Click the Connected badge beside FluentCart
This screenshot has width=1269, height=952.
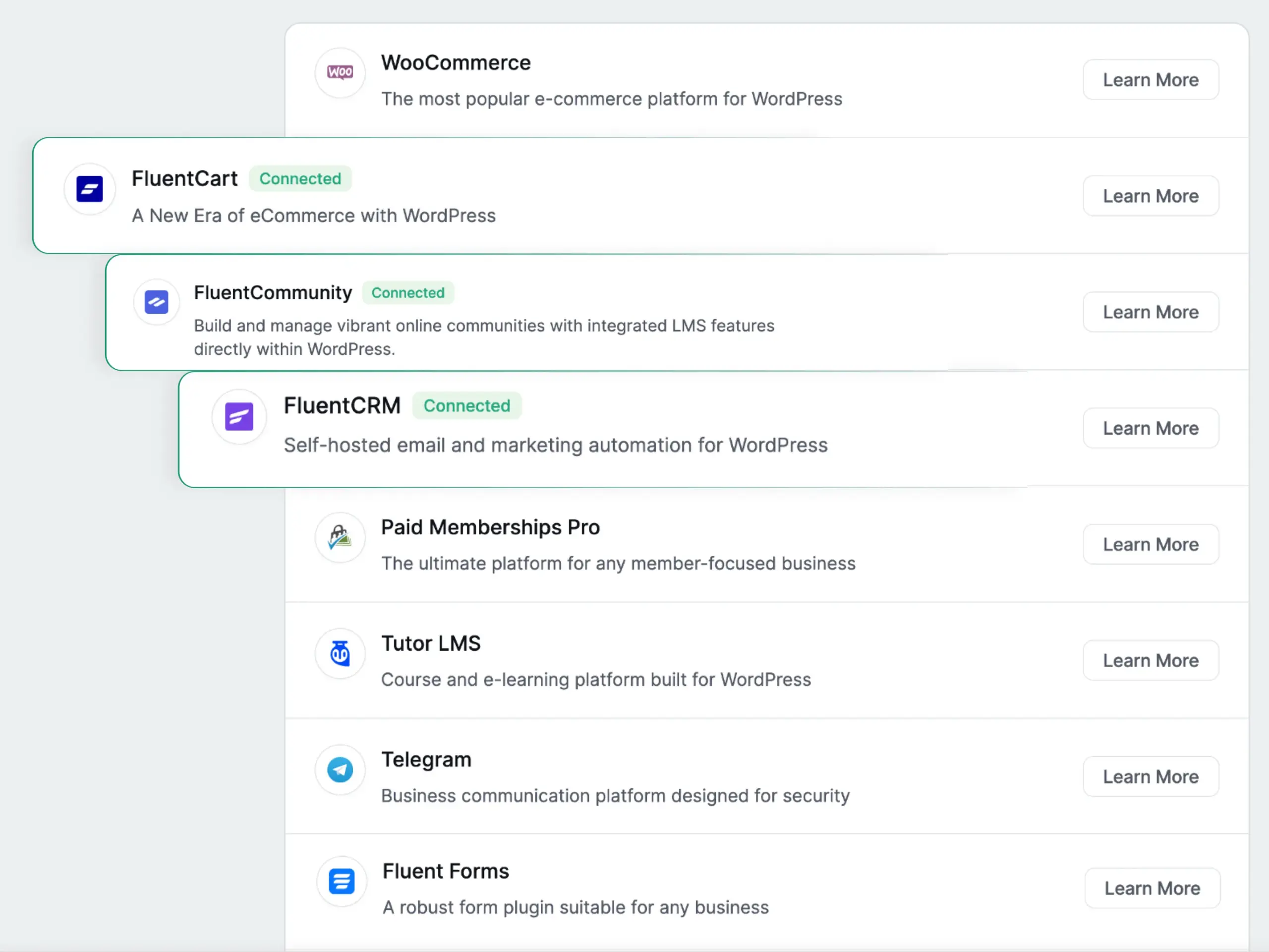300,179
